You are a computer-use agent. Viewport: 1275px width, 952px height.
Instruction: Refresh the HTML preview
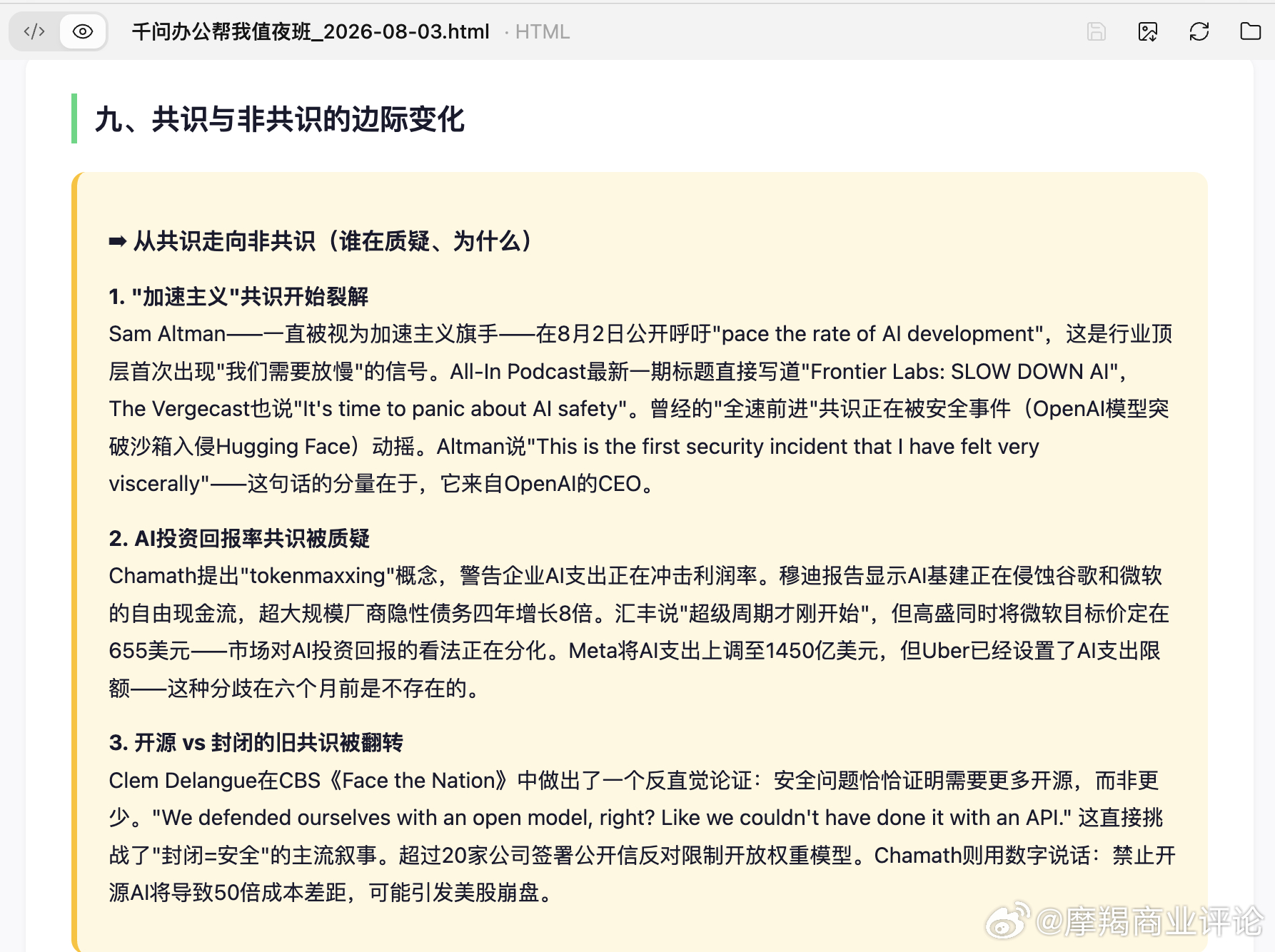pyautogui.click(x=1199, y=31)
